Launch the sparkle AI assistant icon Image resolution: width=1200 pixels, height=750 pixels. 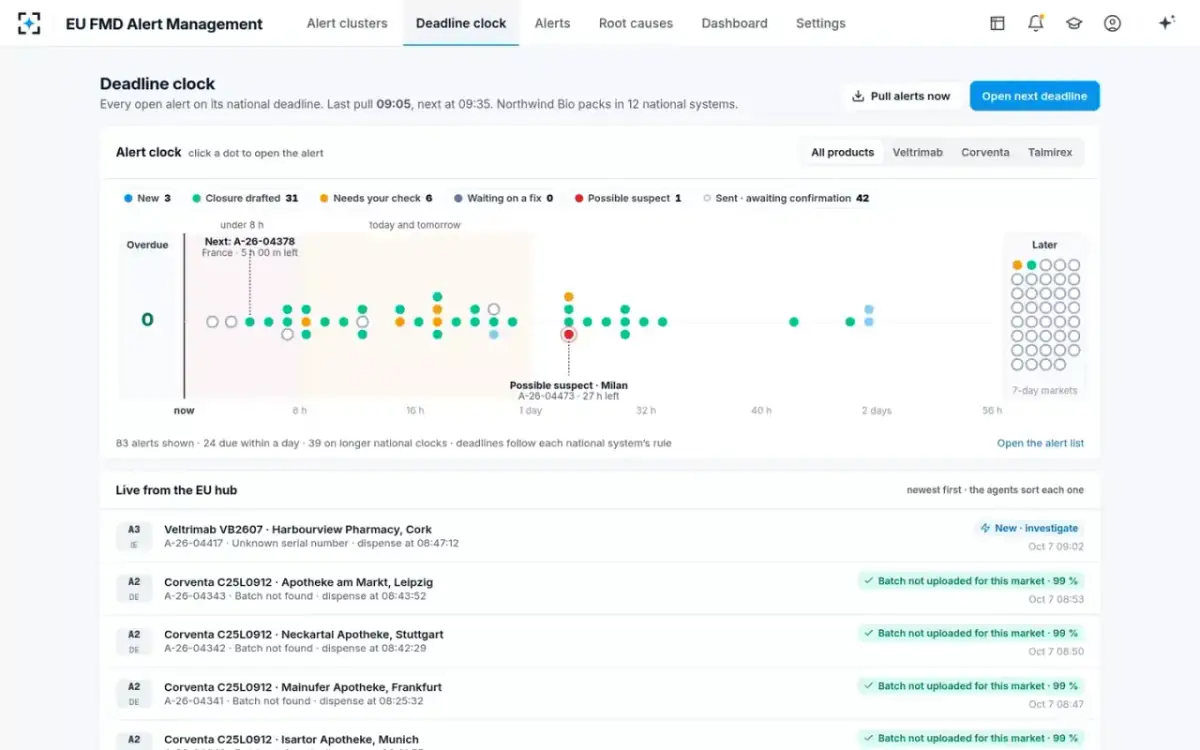1166,23
